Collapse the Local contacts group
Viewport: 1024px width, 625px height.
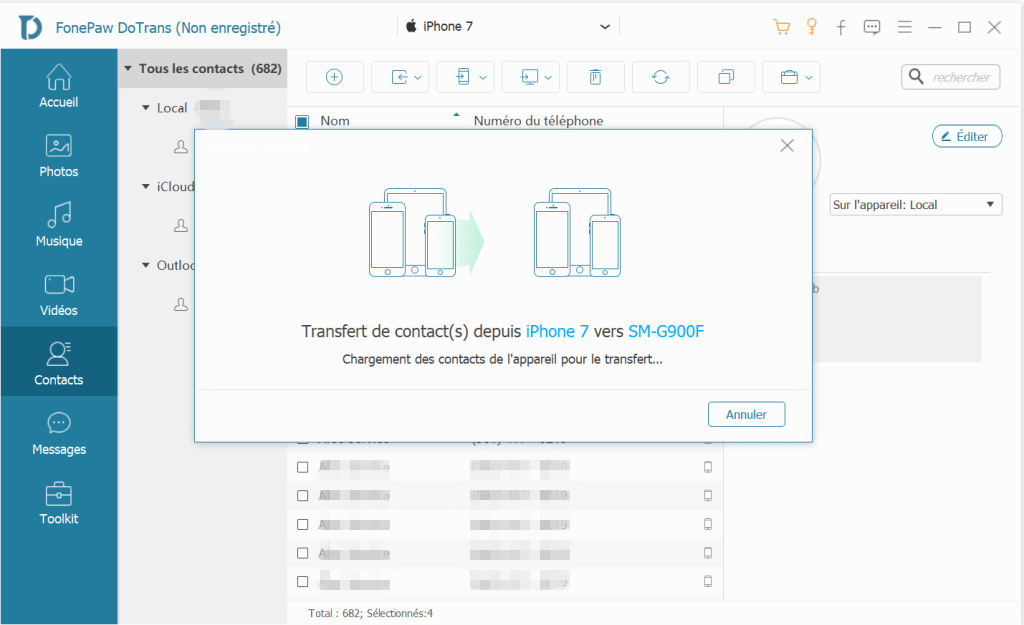pos(146,108)
